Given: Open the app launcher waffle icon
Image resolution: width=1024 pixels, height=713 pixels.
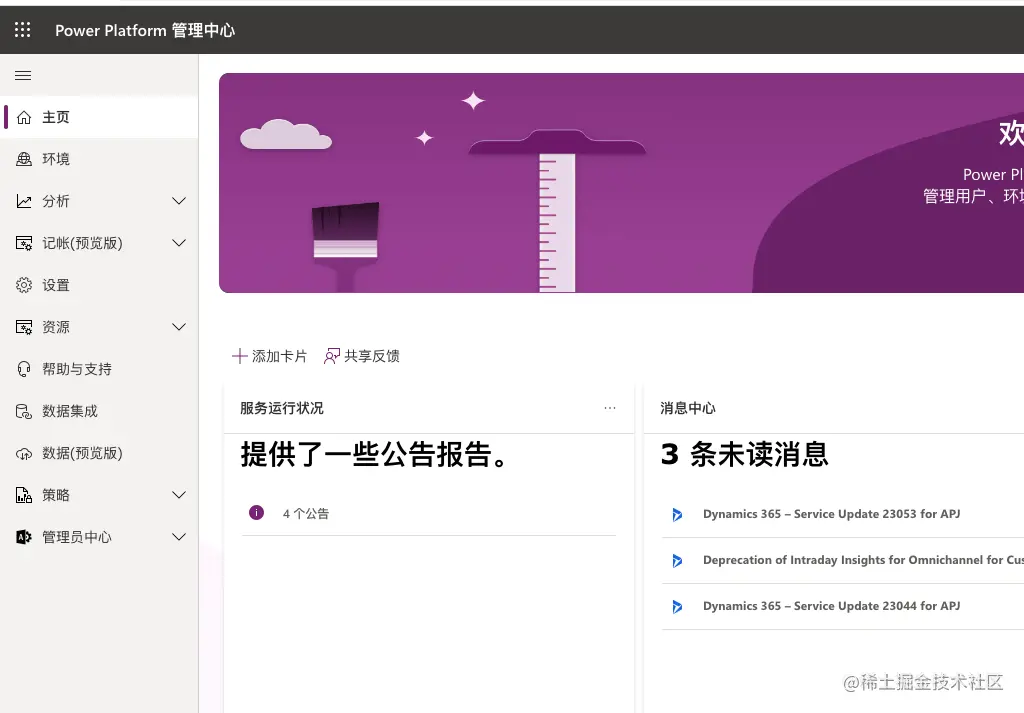Looking at the screenshot, I should tap(23, 29).
